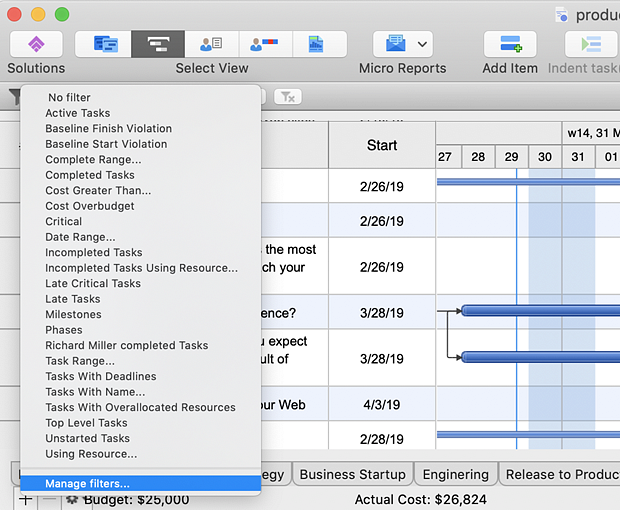620x510 pixels.
Task: Select the Critical filter option
Action: [x=64, y=221]
